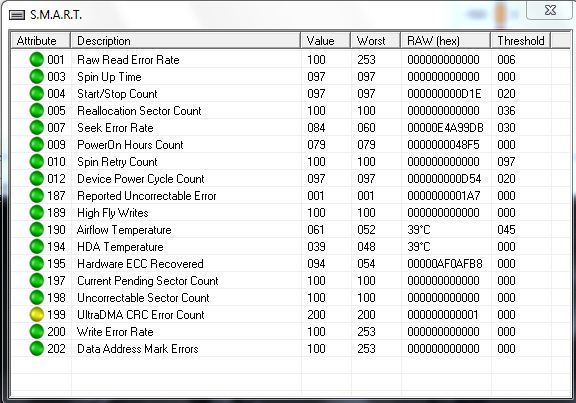Click threshold 006 in Raw Read Error row
The width and height of the screenshot is (576, 403).
(x=506, y=60)
